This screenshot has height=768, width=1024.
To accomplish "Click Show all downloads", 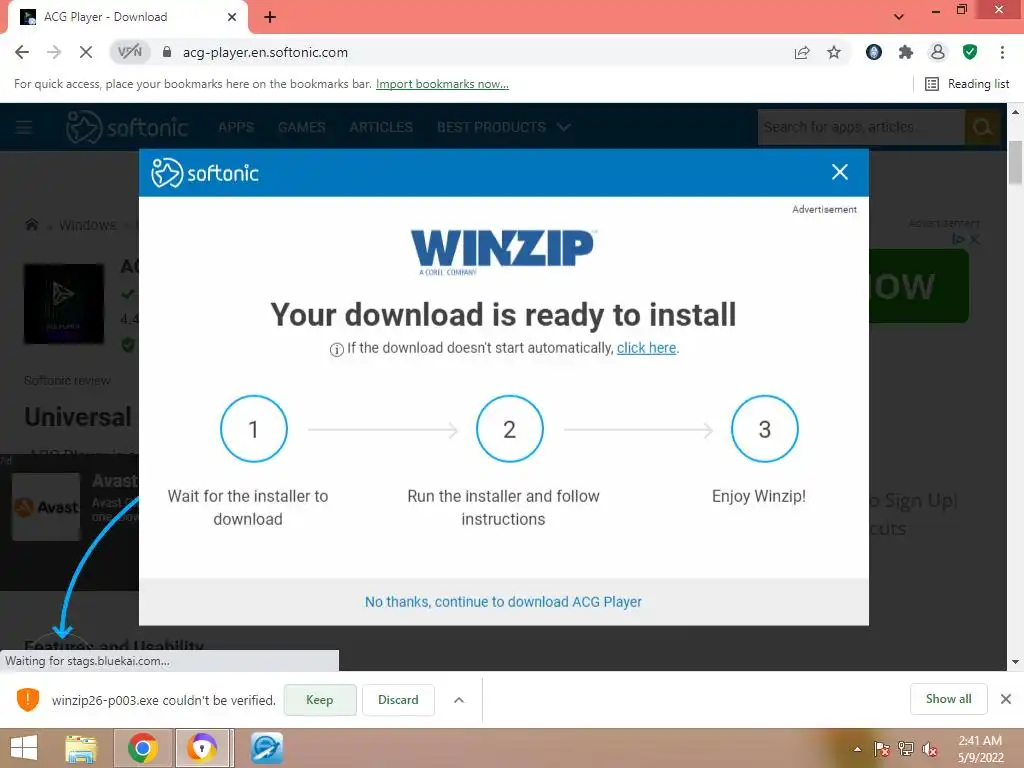I will tap(948, 699).
